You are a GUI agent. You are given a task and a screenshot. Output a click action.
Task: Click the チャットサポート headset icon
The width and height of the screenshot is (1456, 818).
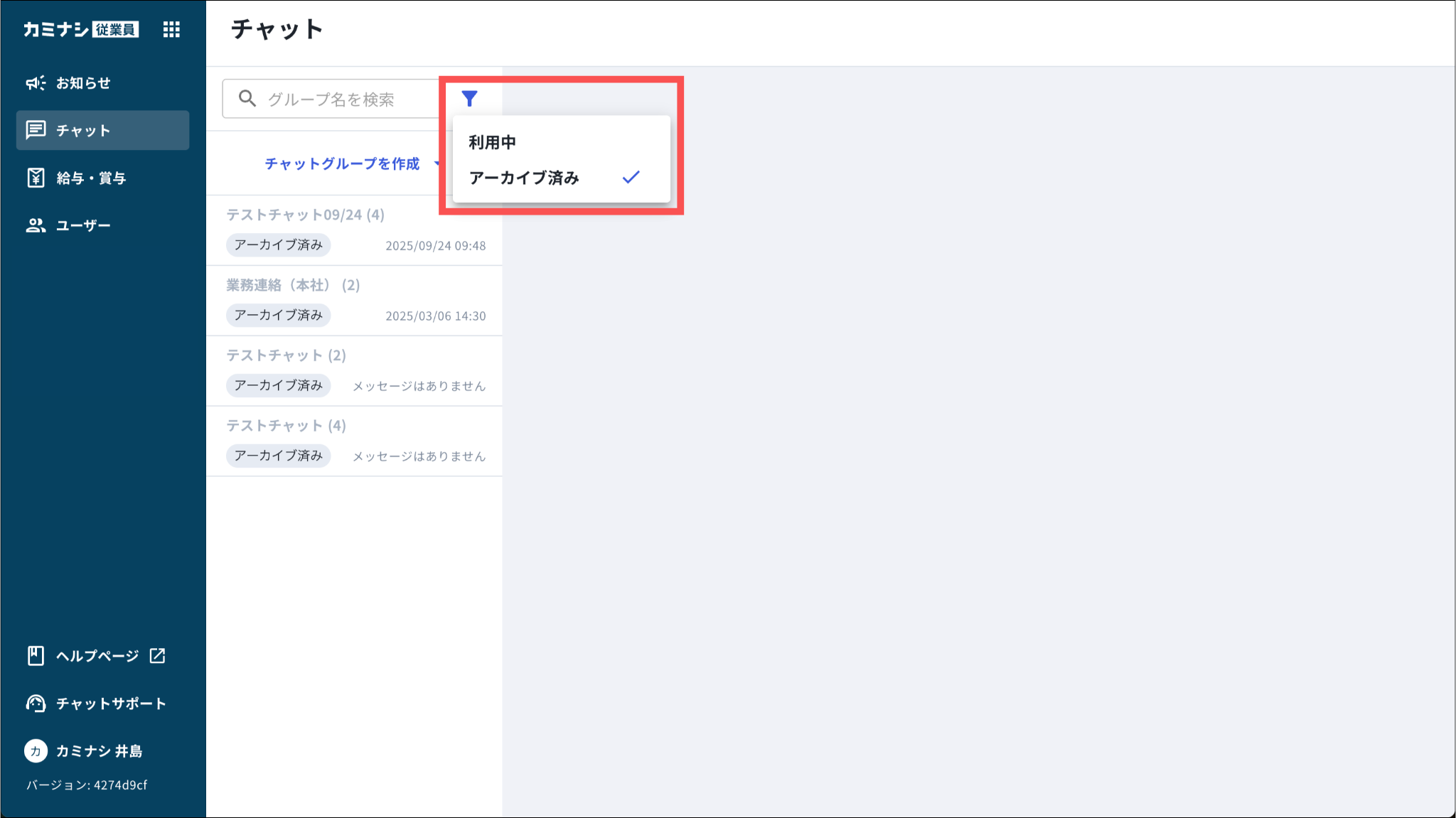(36, 703)
